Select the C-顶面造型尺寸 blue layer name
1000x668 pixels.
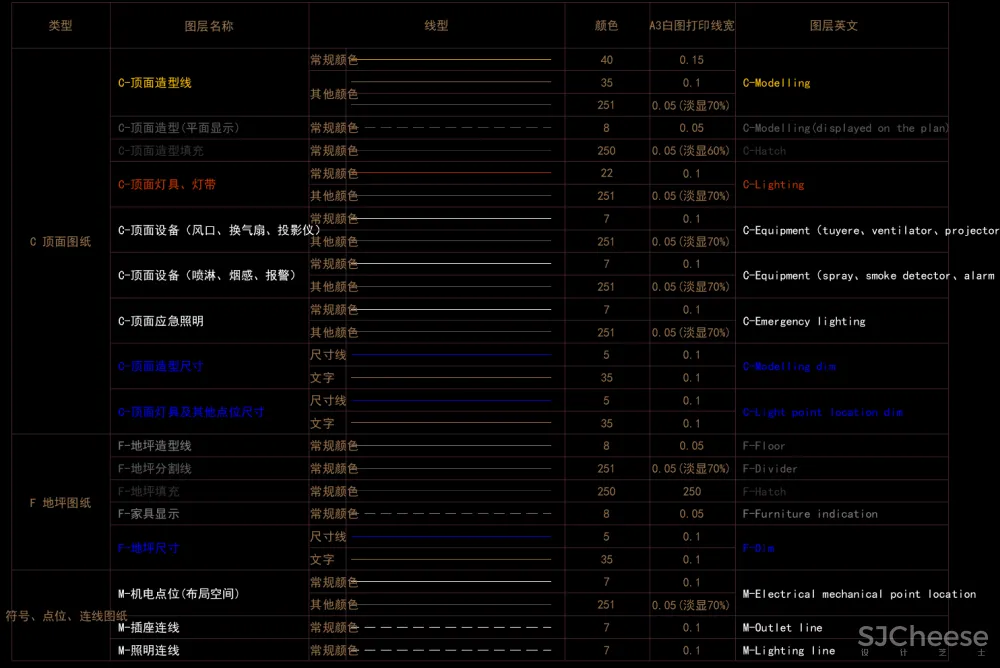(x=161, y=367)
